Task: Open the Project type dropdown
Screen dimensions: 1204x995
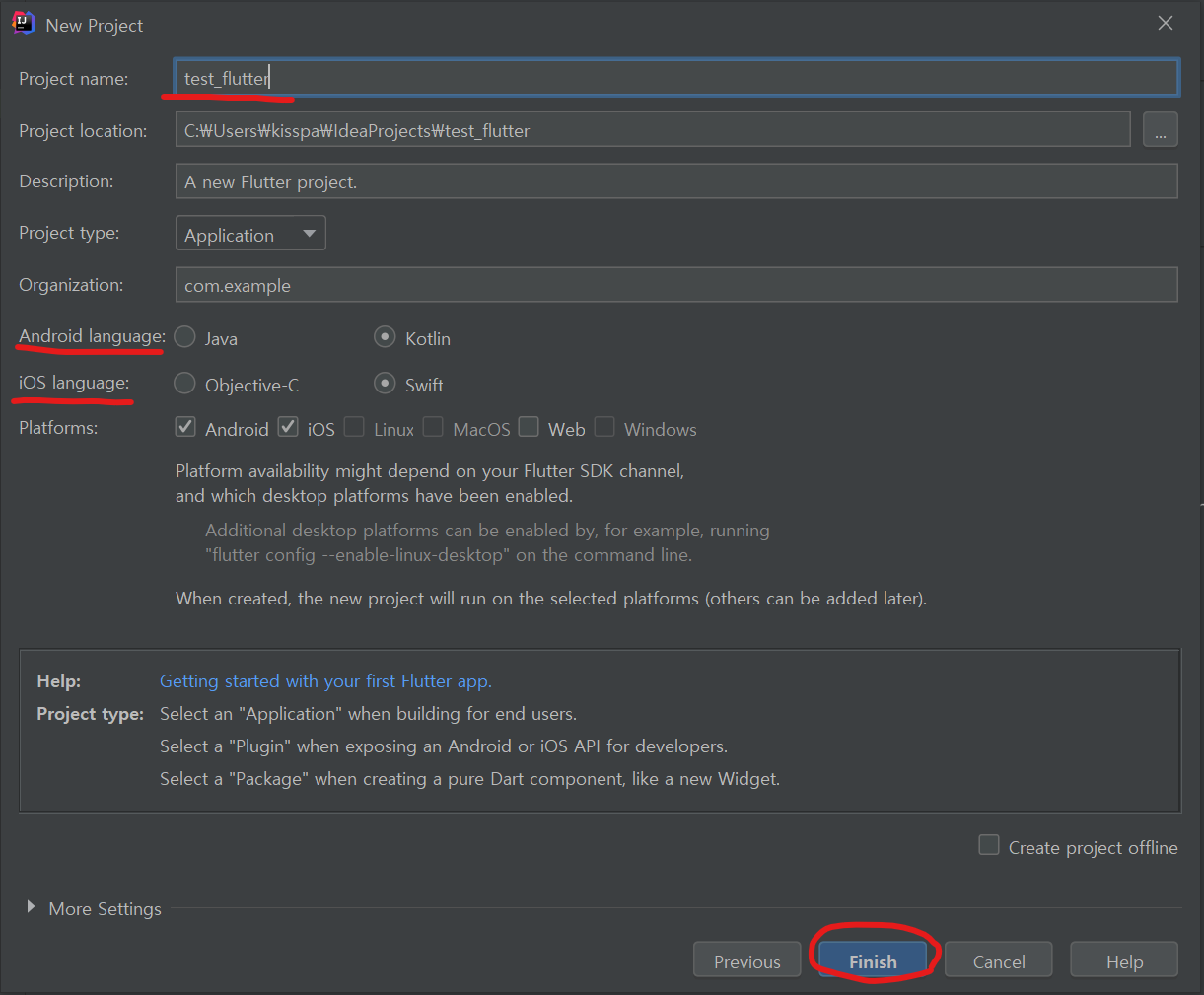Action: point(250,234)
